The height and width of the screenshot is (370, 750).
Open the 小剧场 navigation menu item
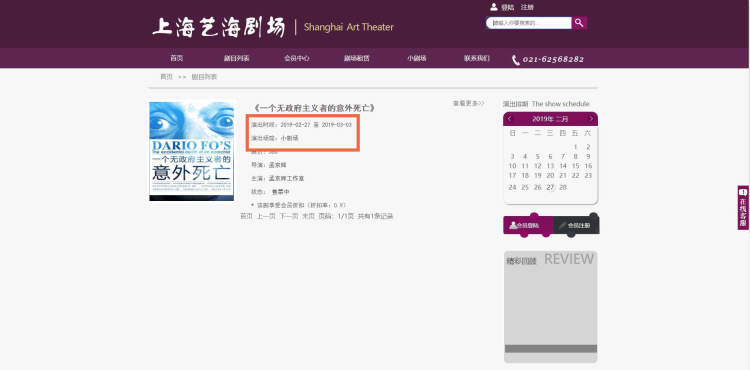(417, 58)
